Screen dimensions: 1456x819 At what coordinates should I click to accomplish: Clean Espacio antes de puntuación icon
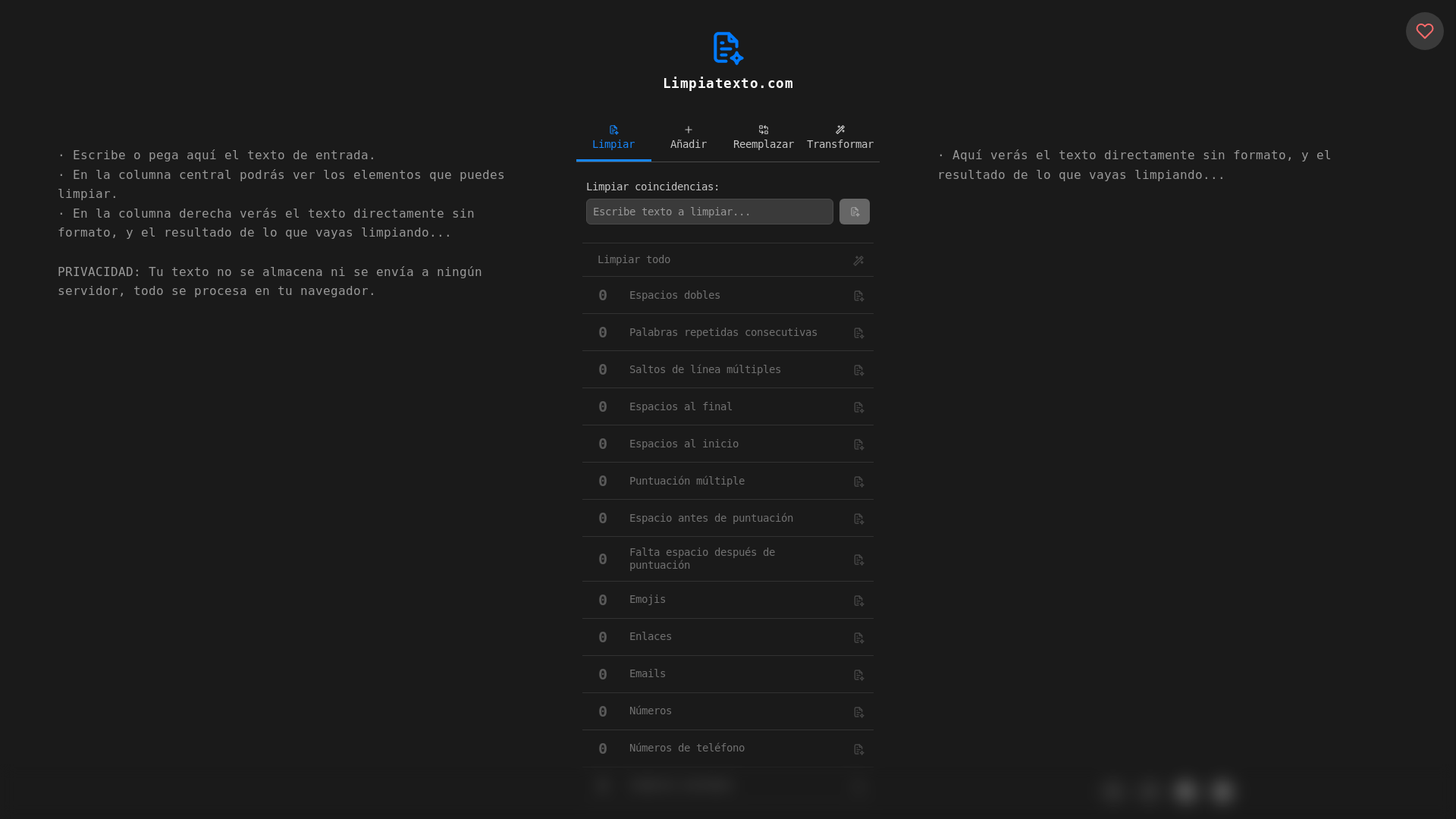pyautogui.click(x=858, y=519)
